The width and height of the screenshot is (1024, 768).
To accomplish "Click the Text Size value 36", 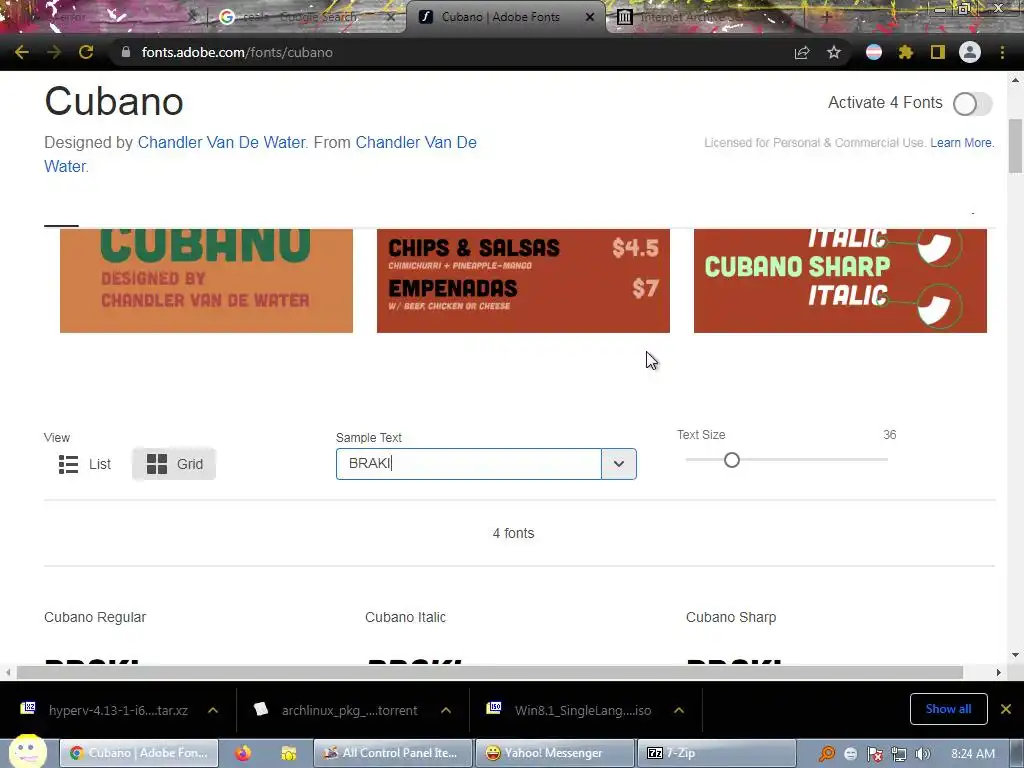I will tap(889, 434).
